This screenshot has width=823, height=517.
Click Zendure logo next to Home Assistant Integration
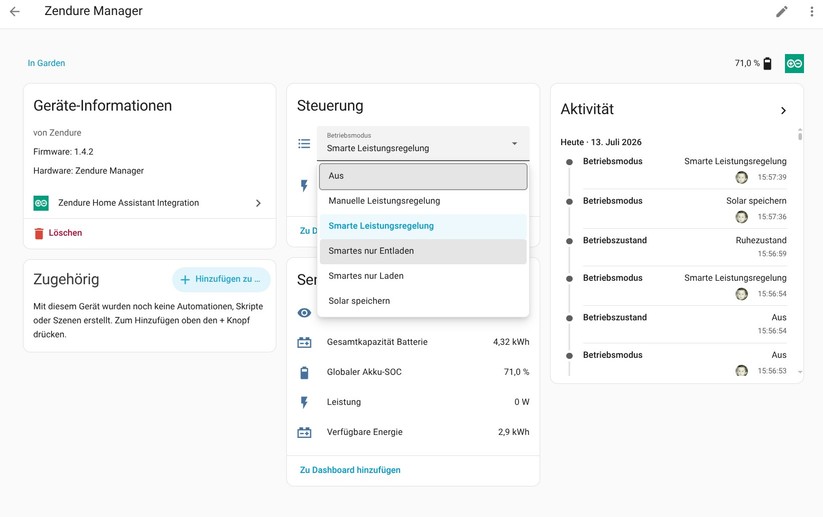41,203
